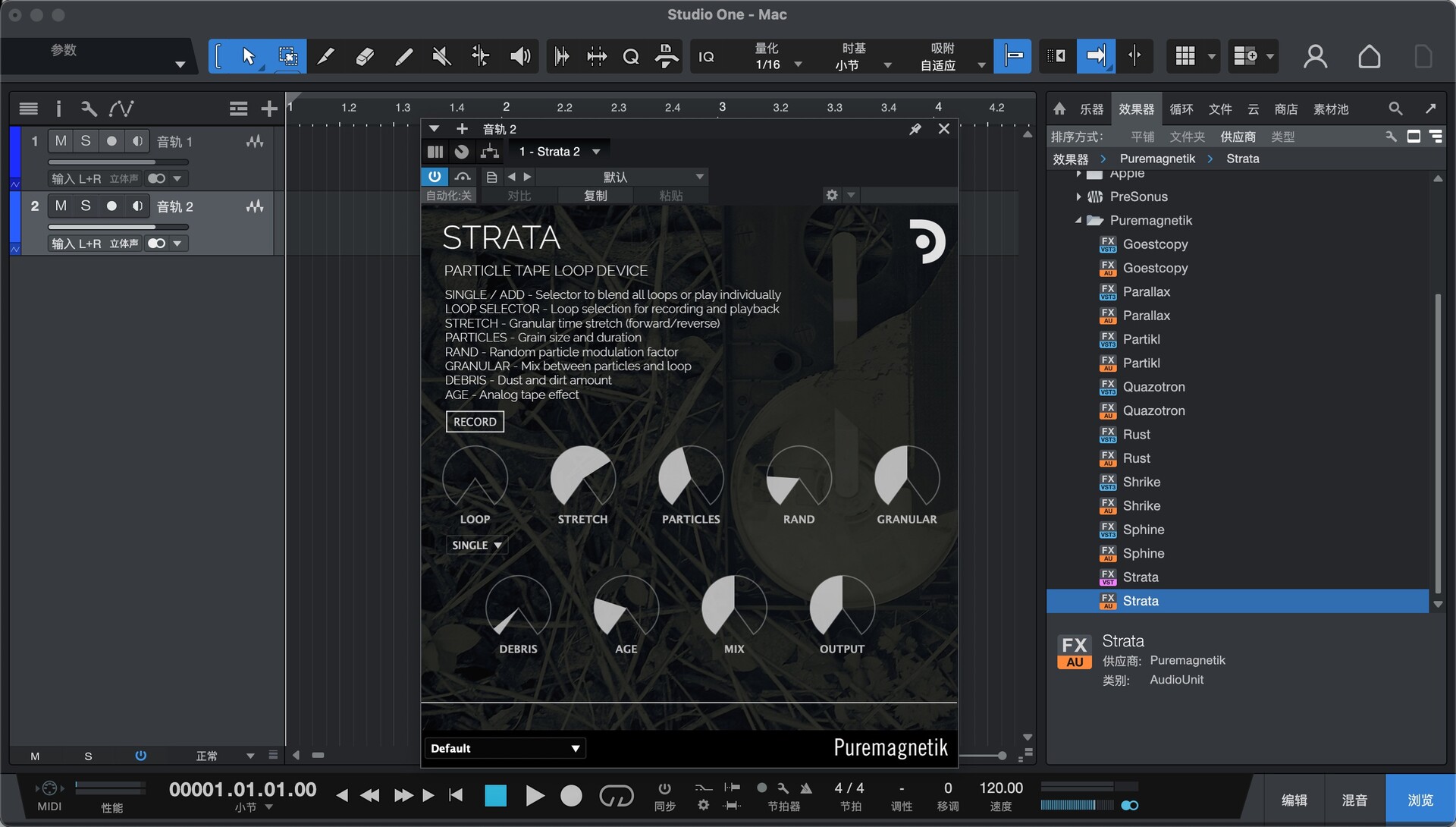Viewport: 1456px width, 827px height.
Task: Open track list icon
Action: point(28,108)
